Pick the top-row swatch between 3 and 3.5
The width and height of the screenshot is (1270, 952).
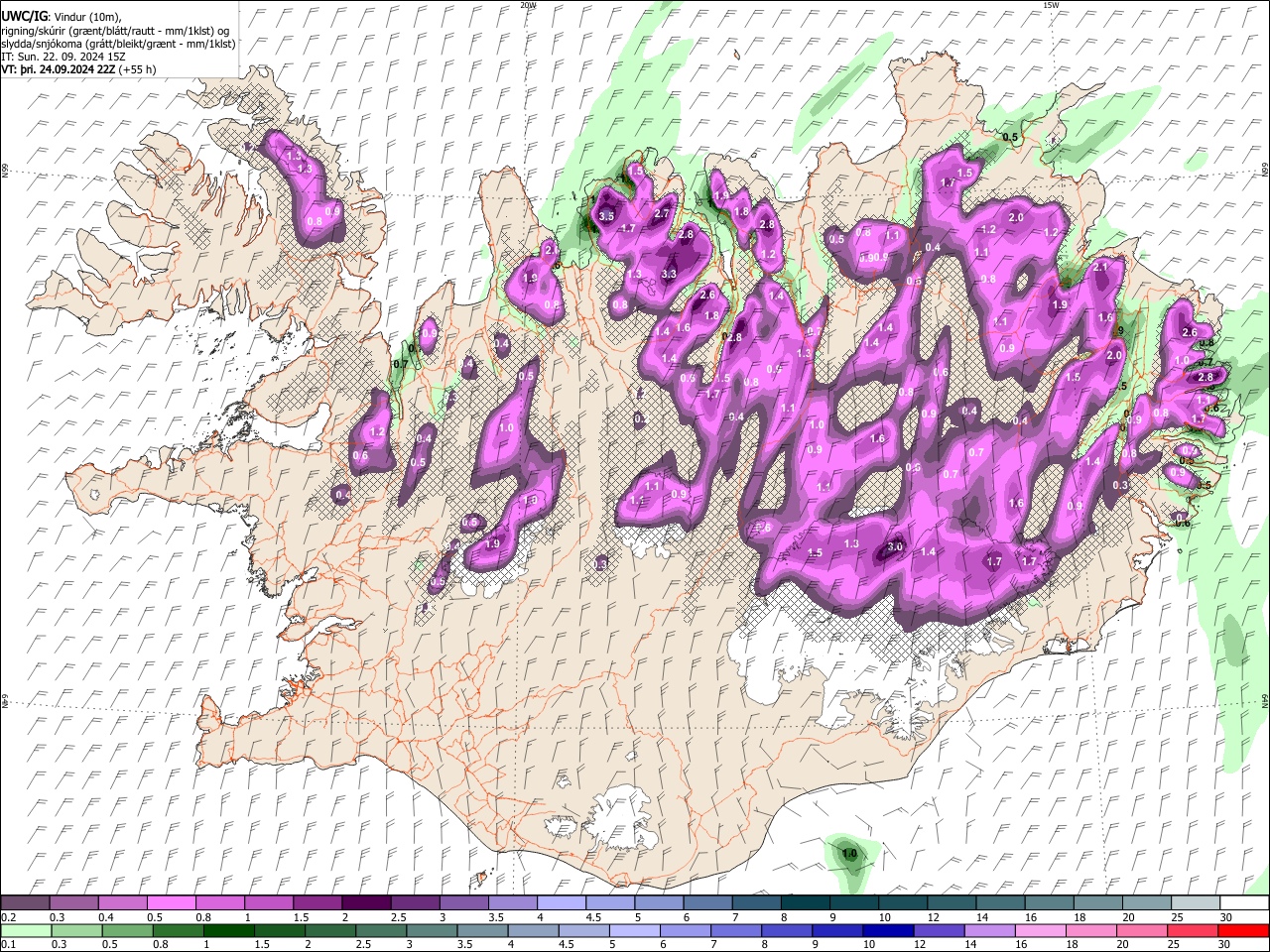coord(464,903)
